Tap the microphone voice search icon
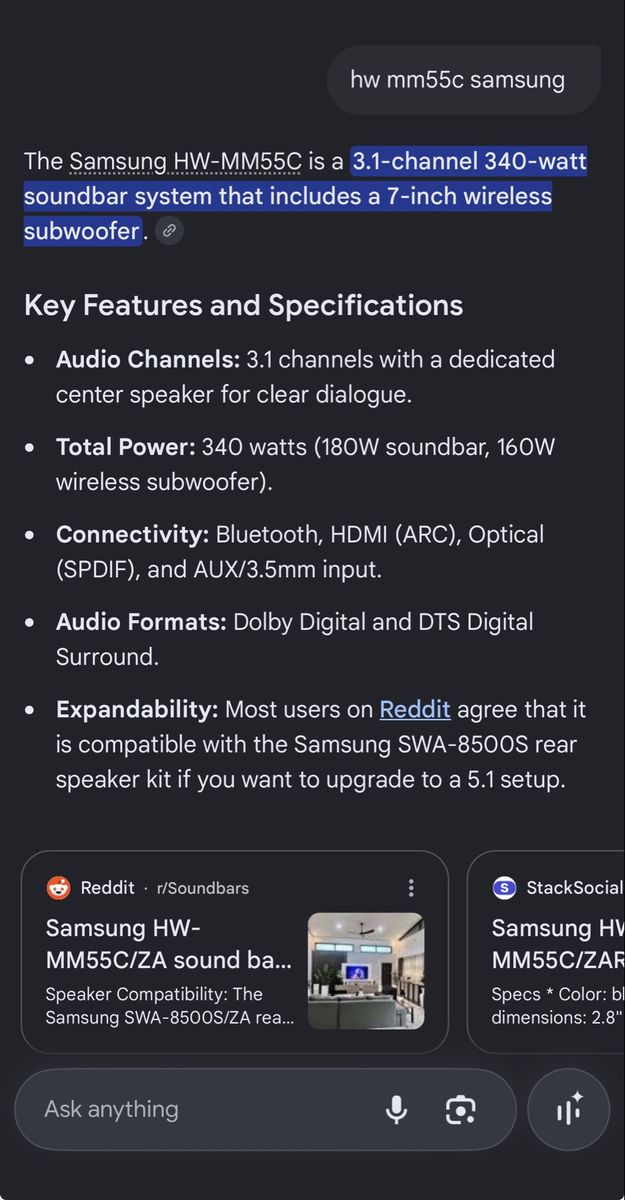The width and height of the screenshot is (625, 1200). tap(396, 1109)
